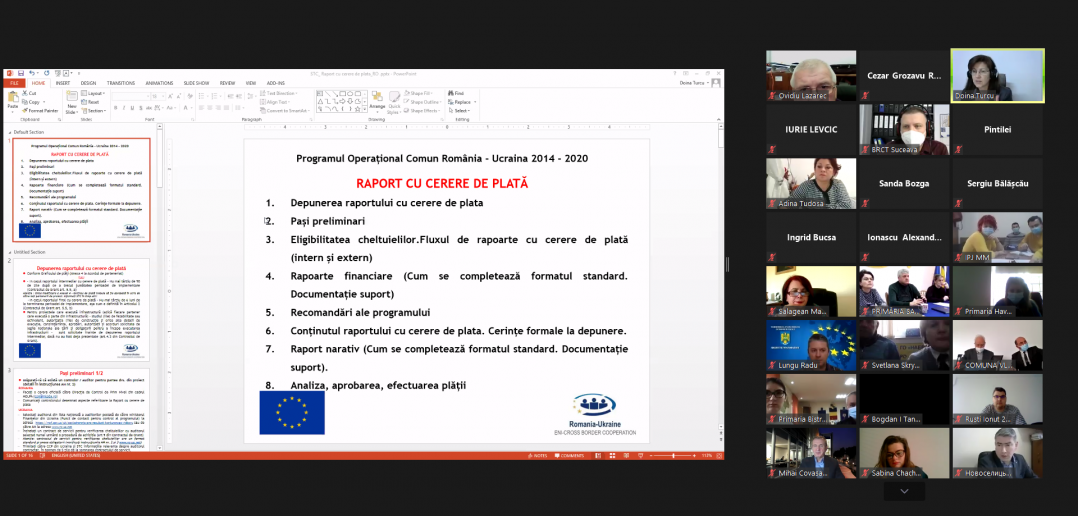1078x516 pixels.
Task: Click the Reset button in Slides group
Action: coord(93,102)
